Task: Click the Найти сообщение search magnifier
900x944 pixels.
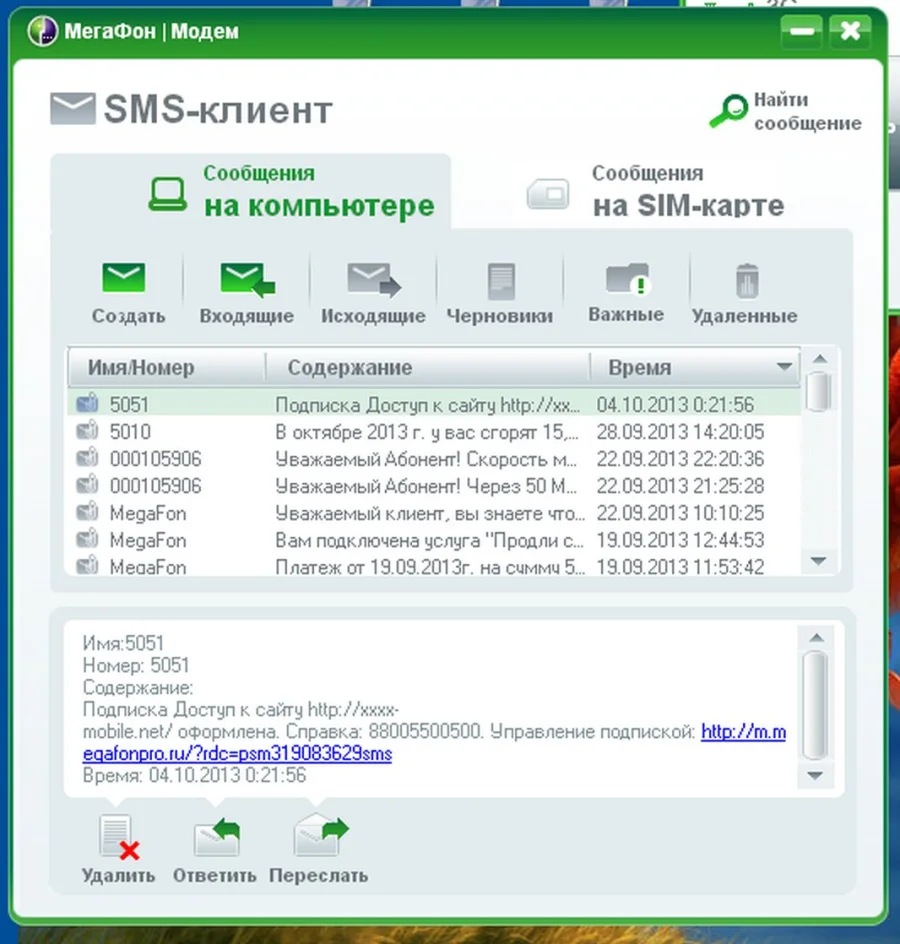Action: coord(728,111)
